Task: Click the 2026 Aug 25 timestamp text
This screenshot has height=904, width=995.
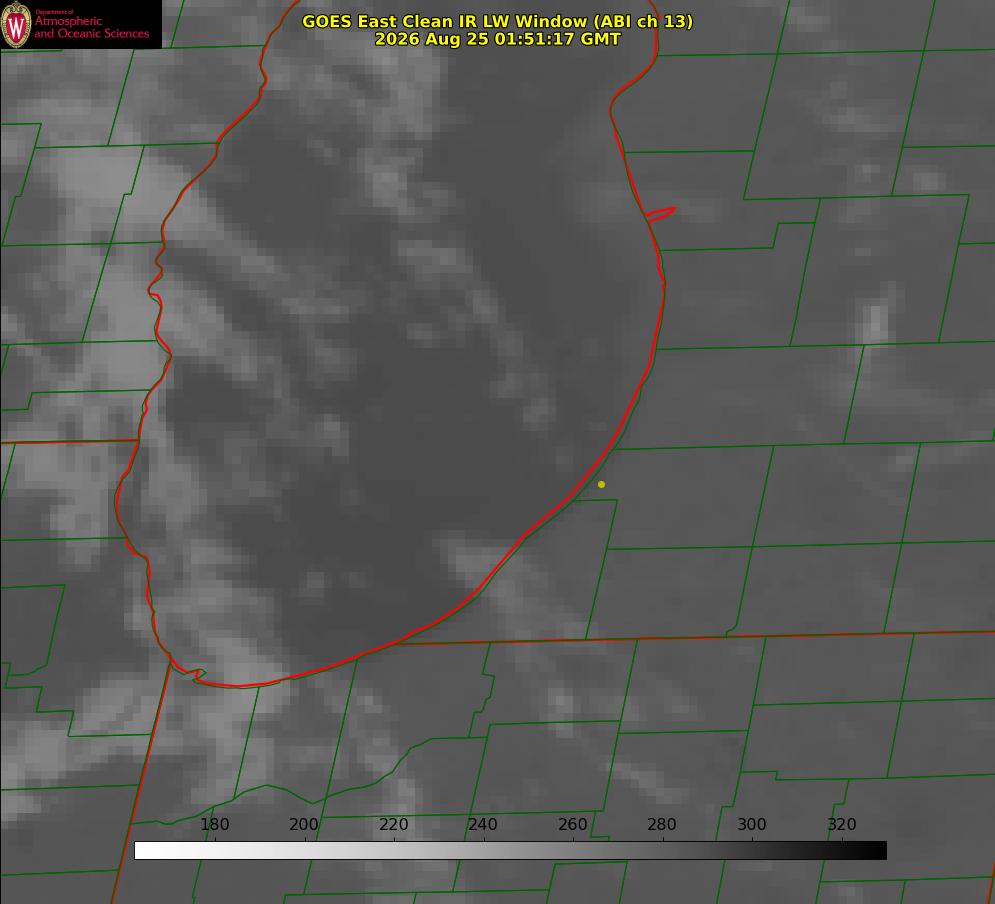Action: [498, 39]
